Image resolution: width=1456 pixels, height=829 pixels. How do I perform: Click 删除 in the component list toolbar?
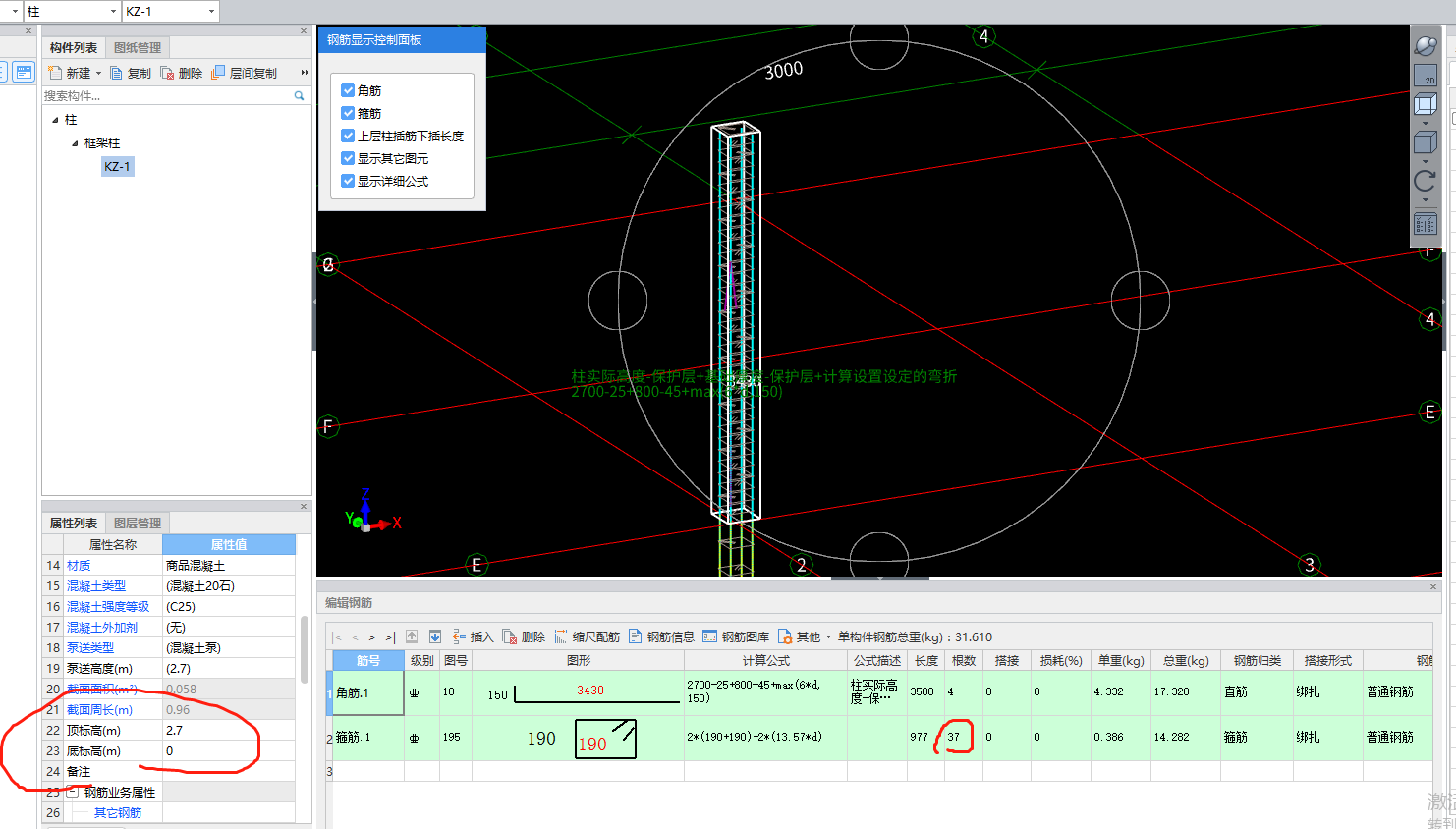[x=182, y=73]
